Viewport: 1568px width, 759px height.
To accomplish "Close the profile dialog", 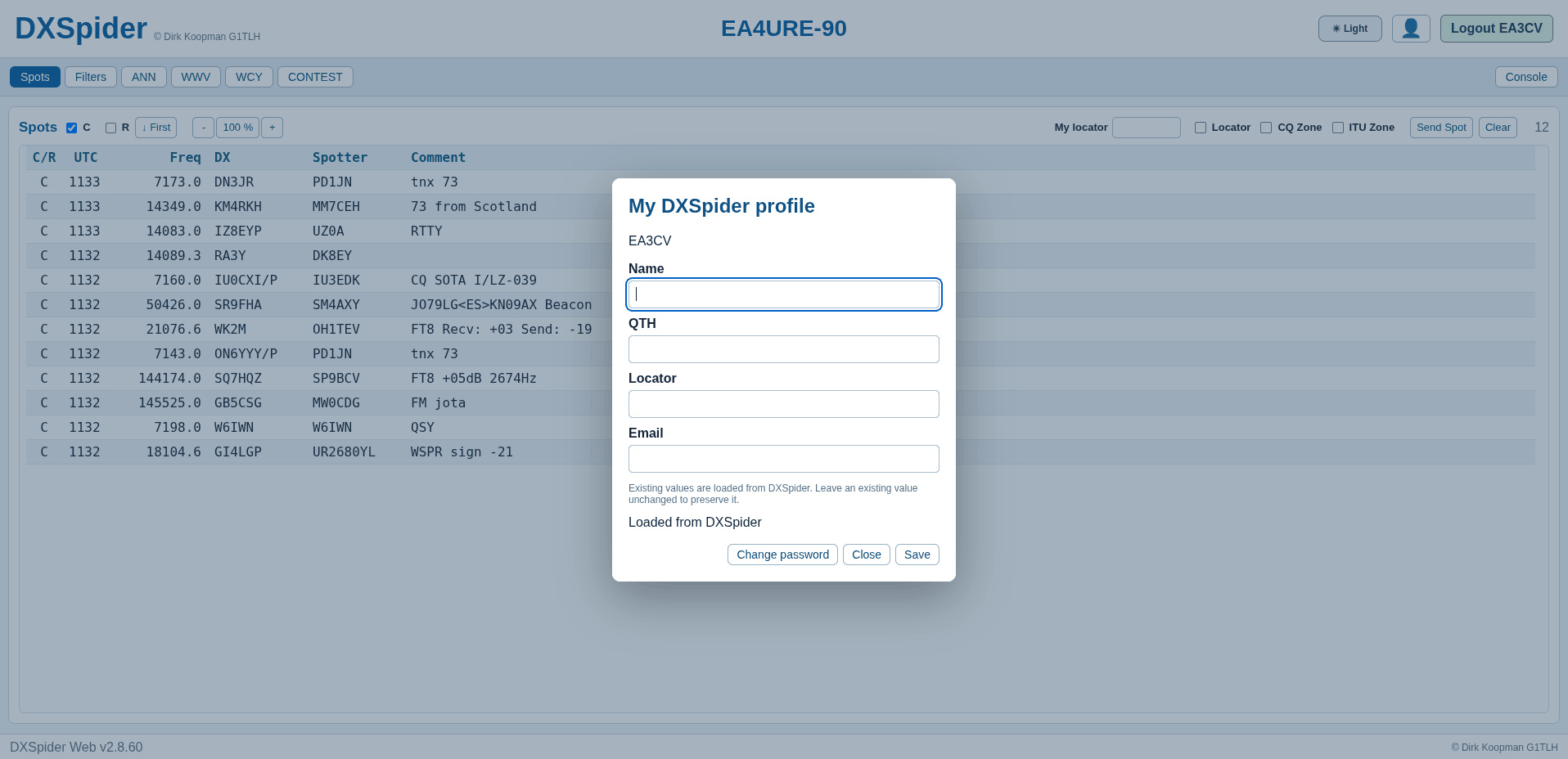I will pyautogui.click(x=867, y=555).
